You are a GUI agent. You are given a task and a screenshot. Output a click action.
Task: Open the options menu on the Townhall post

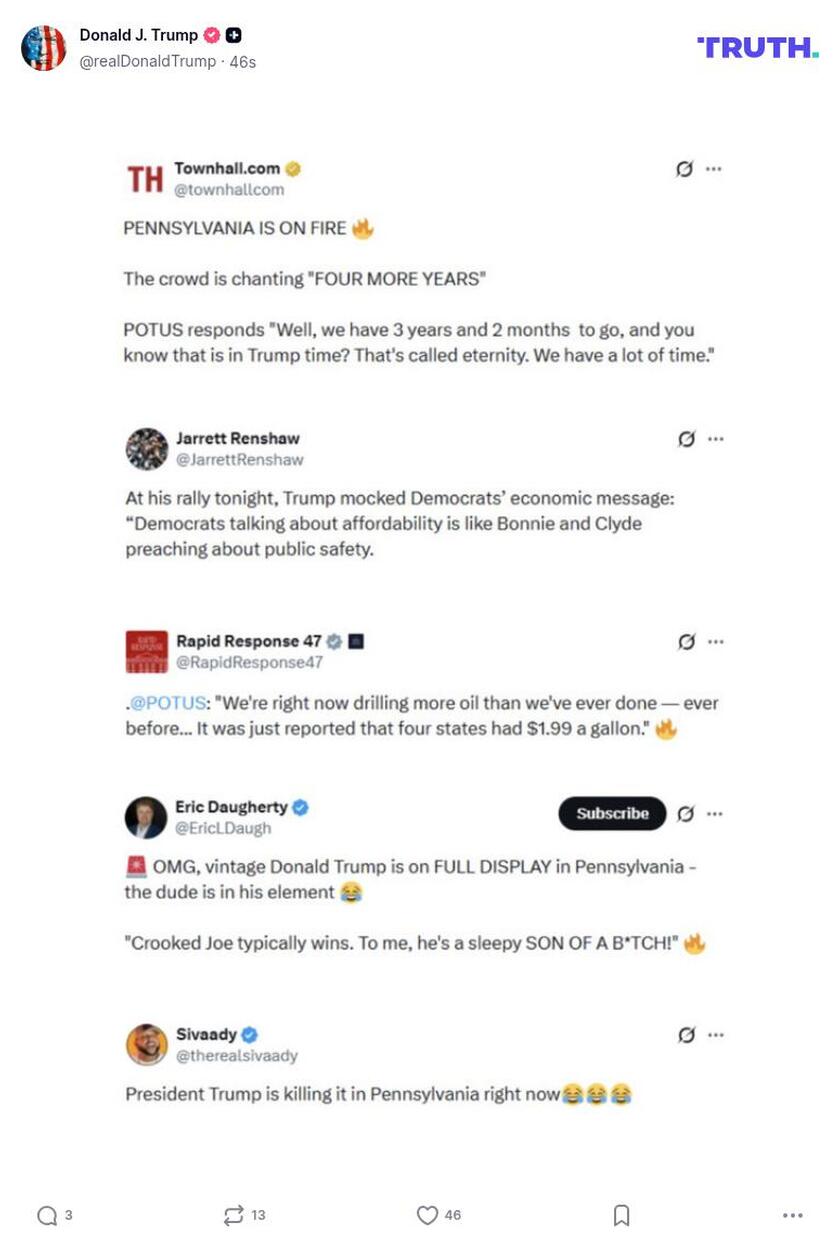(x=714, y=169)
